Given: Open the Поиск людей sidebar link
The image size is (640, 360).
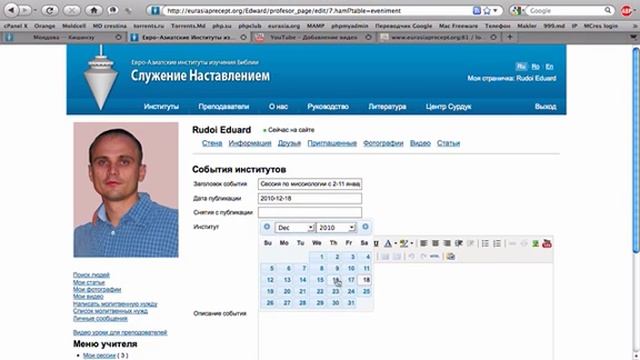Looking at the screenshot, I should tap(91, 275).
